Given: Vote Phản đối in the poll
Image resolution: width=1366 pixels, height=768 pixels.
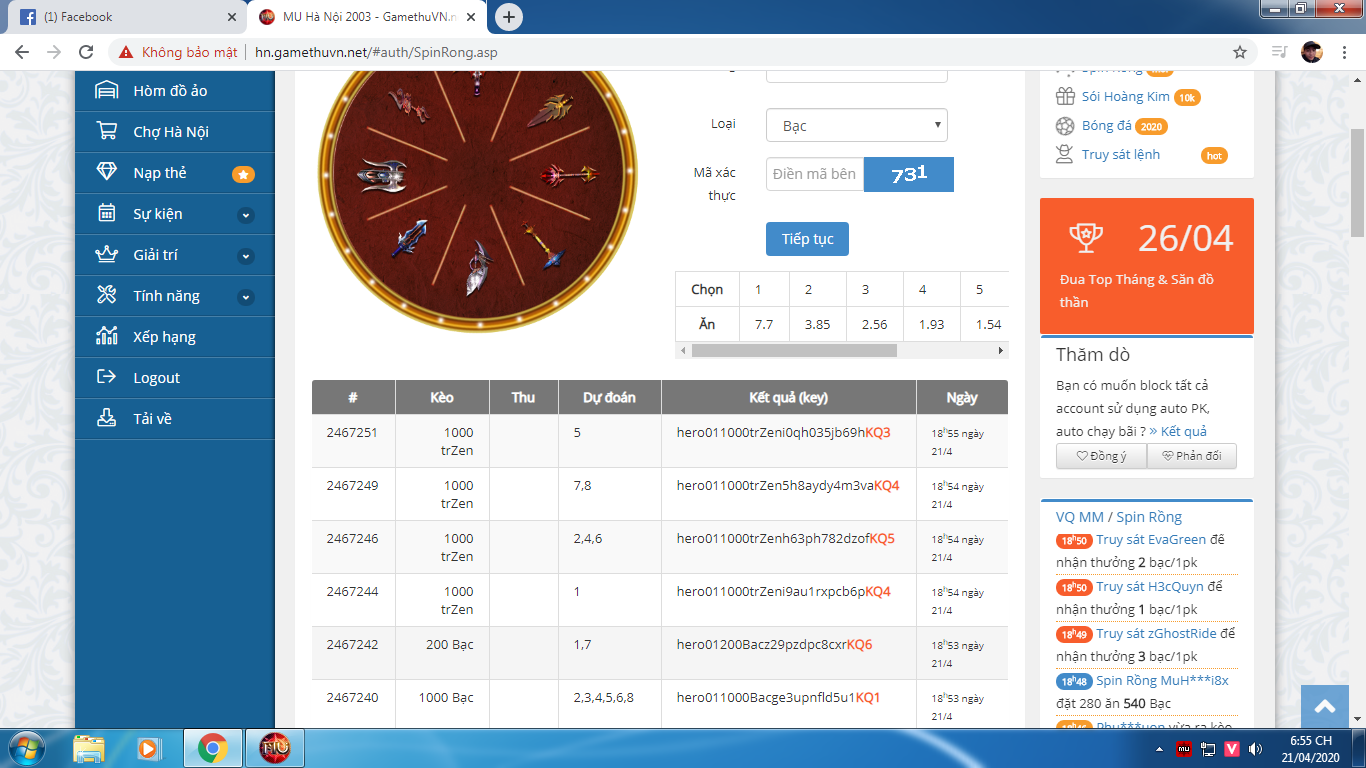Looking at the screenshot, I should [1191, 456].
